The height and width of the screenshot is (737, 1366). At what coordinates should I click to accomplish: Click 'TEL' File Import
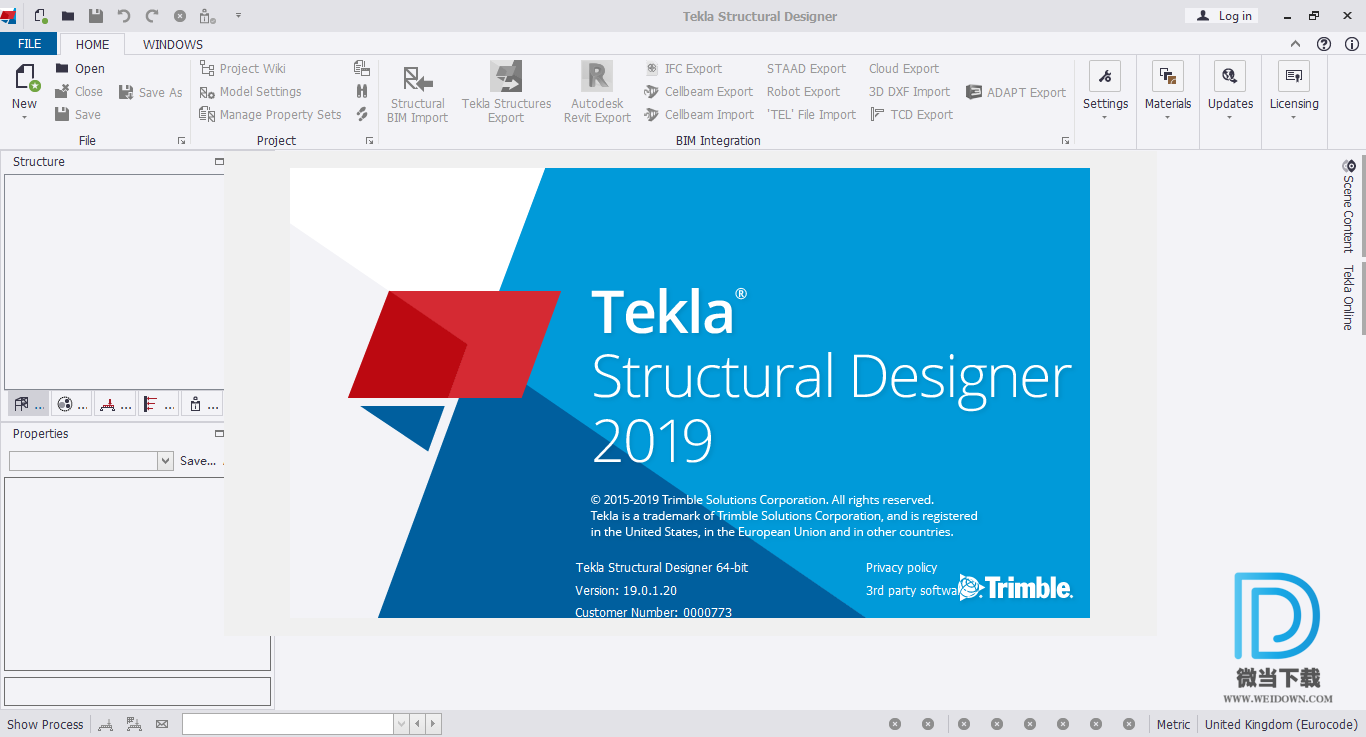[811, 115]
